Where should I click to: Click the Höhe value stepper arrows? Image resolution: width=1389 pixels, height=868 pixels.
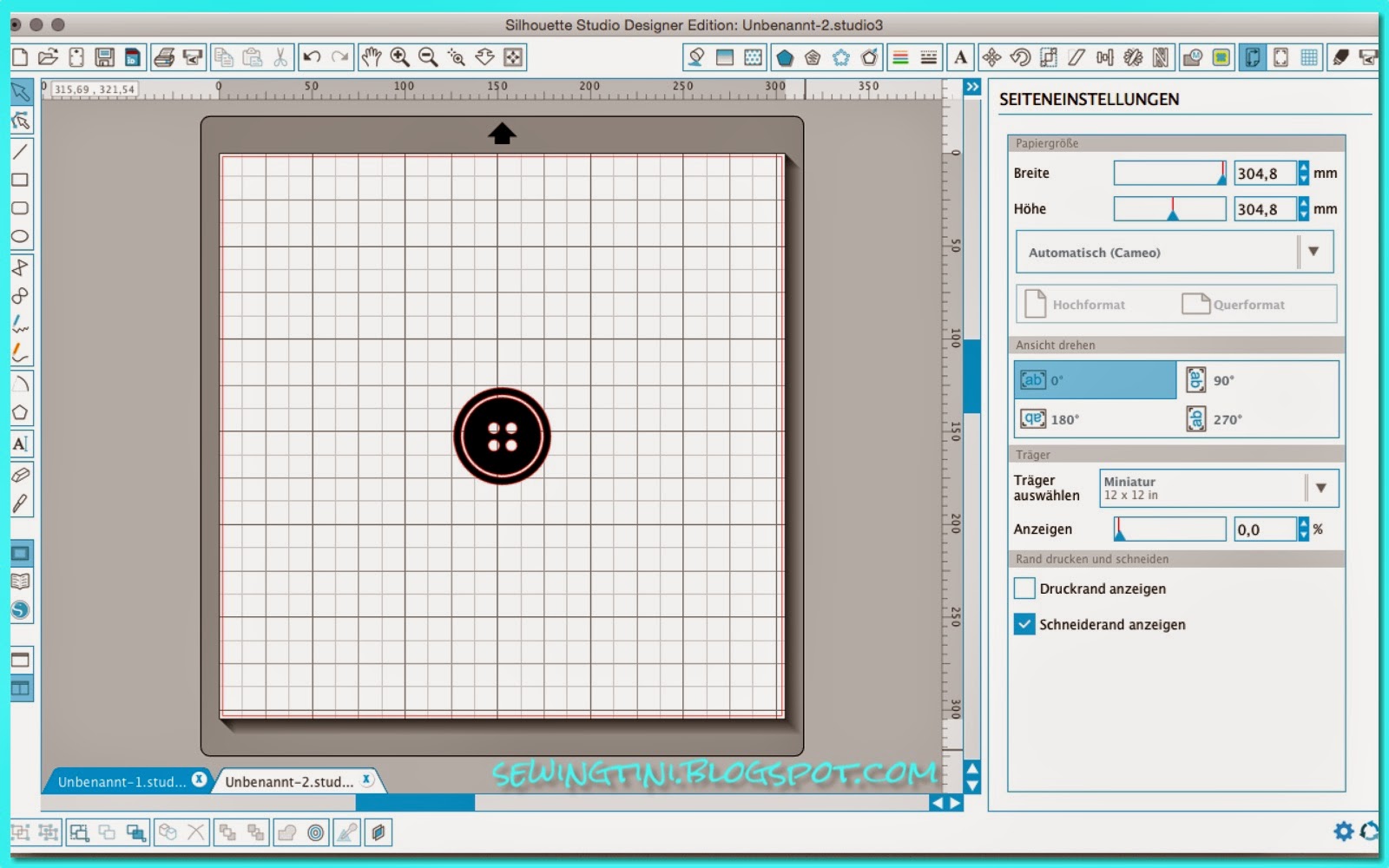point(1303,209)
